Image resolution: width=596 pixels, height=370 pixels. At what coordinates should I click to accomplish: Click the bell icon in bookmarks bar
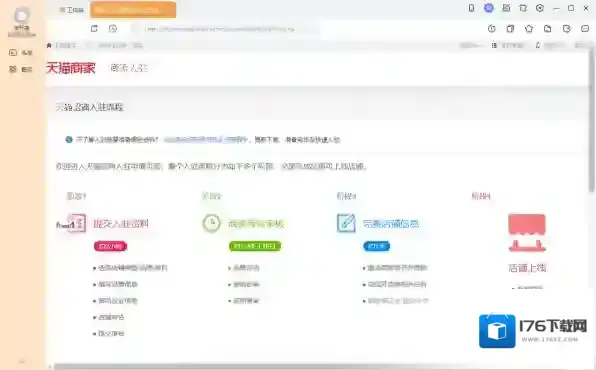(x=538, y=45)
